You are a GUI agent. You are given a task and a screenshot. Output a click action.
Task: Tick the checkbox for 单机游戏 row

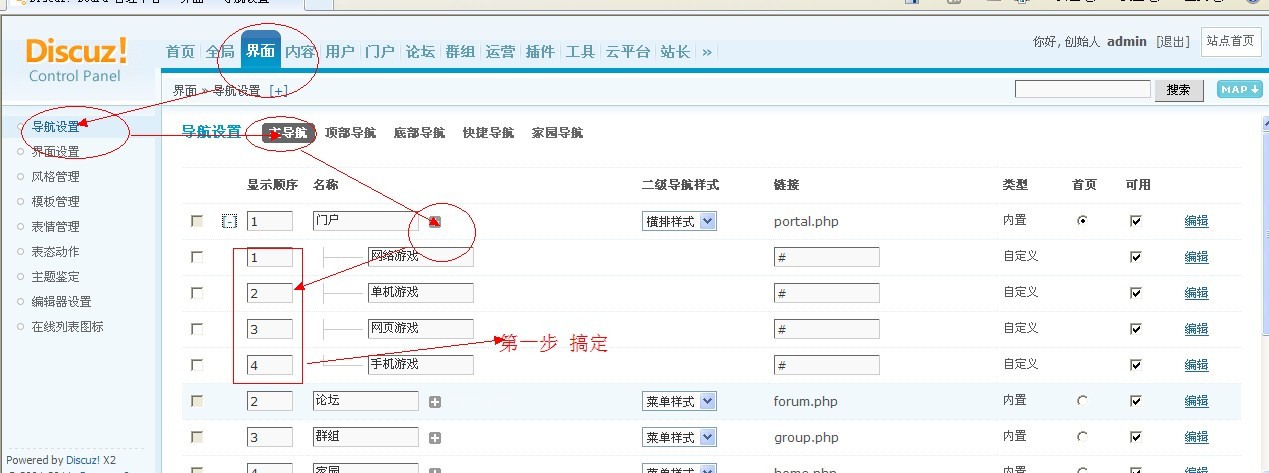197,293
